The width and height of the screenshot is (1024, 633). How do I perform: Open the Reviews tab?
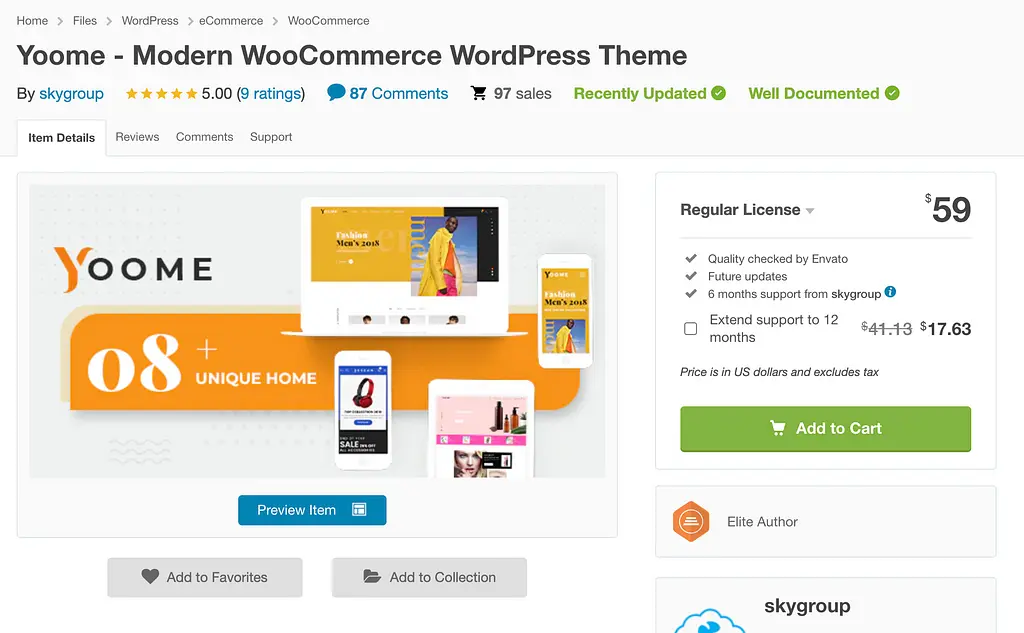click(137, 137)
